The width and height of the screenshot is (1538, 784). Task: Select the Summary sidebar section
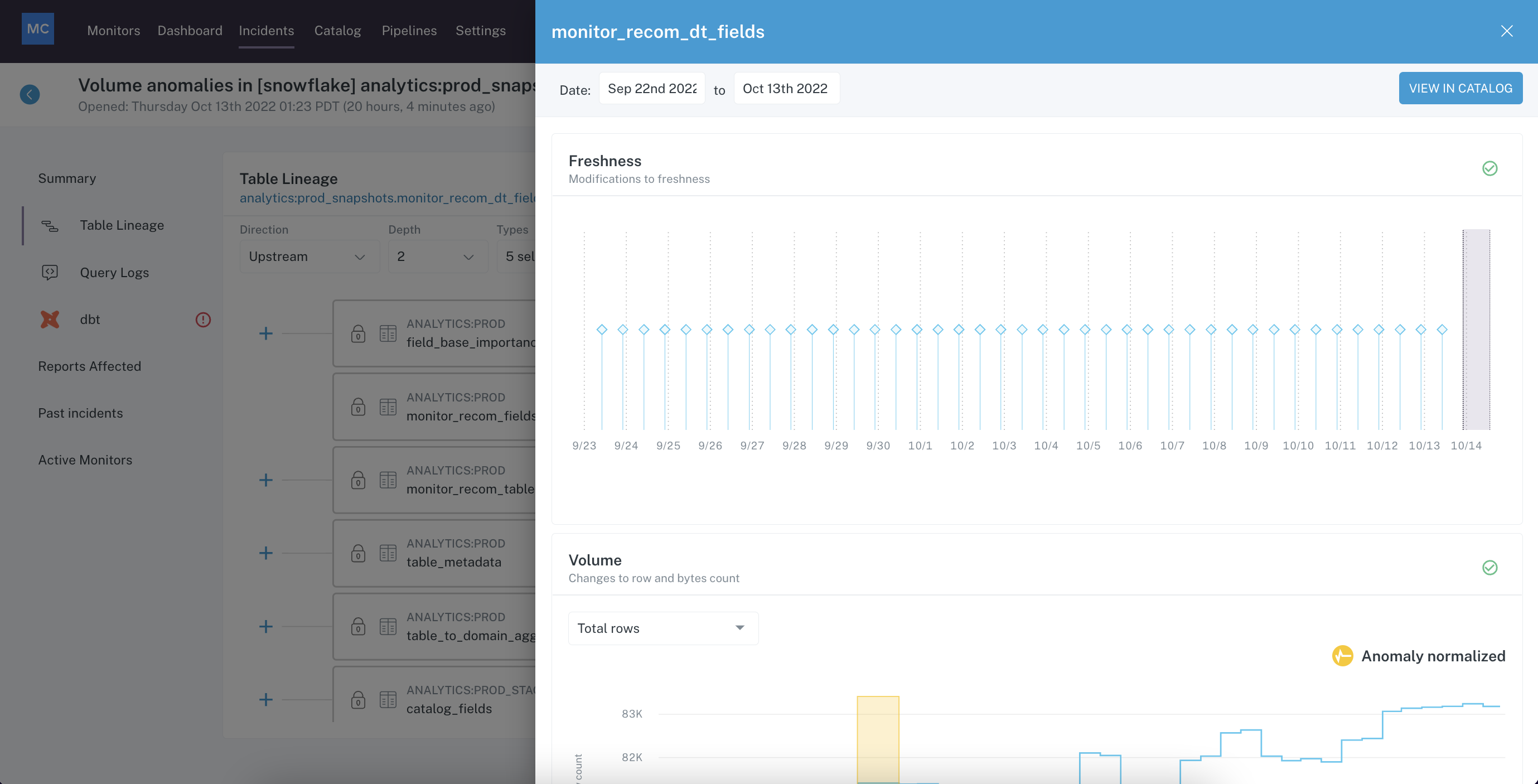(x=67, y=178)
